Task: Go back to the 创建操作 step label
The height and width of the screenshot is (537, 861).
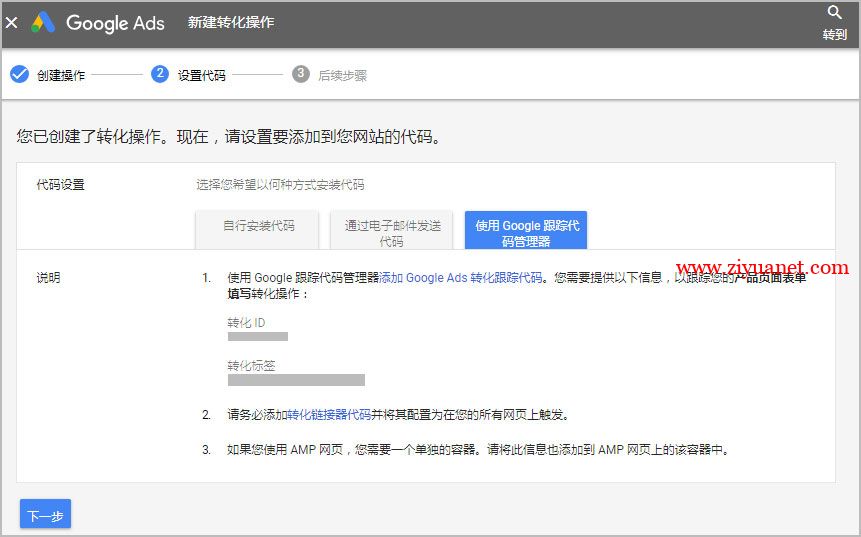Action: (x=61, y=75)
